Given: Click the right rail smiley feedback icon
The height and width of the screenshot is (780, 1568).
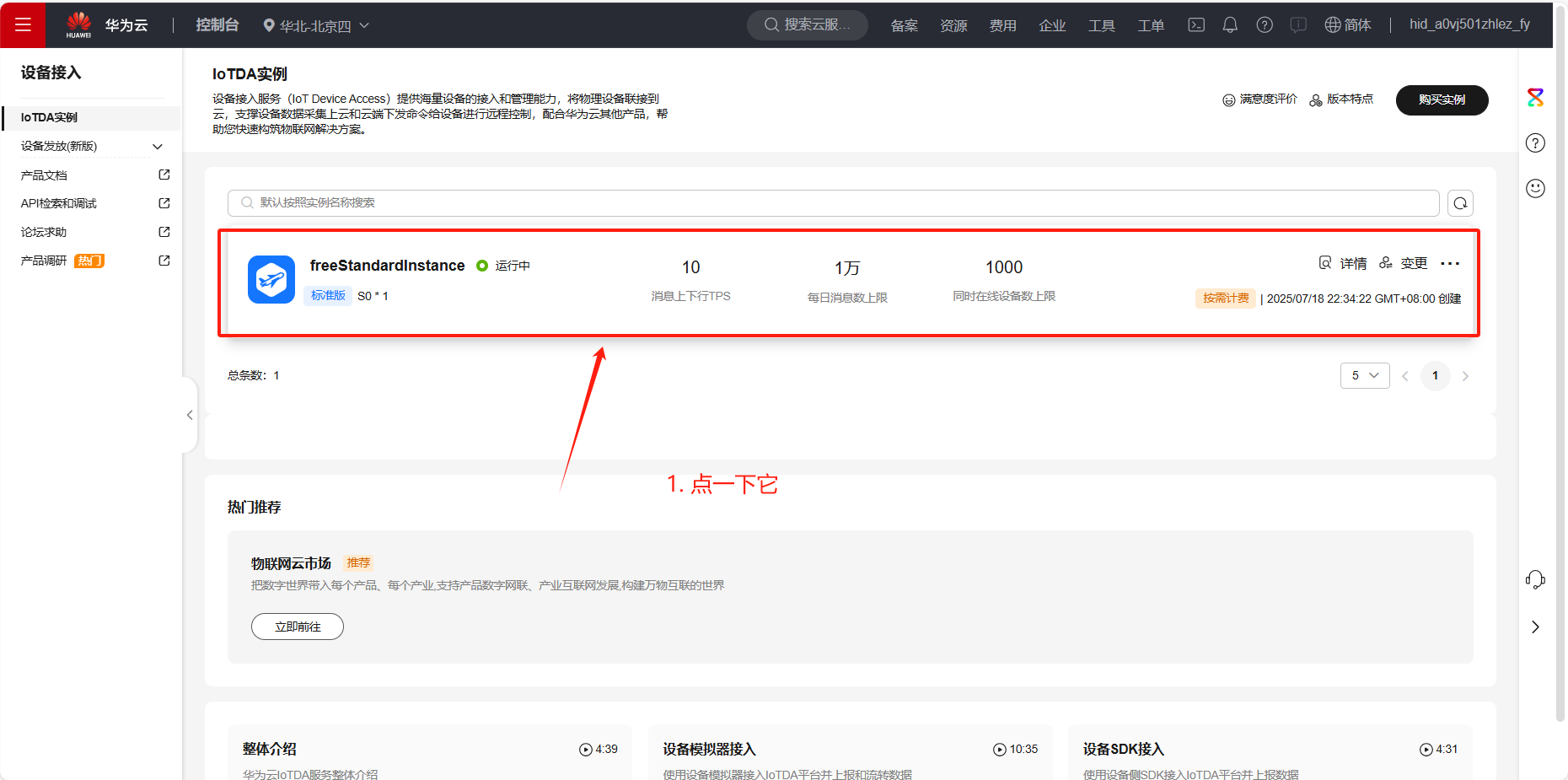Looking at the screenshot, I should click(1535, 188).
